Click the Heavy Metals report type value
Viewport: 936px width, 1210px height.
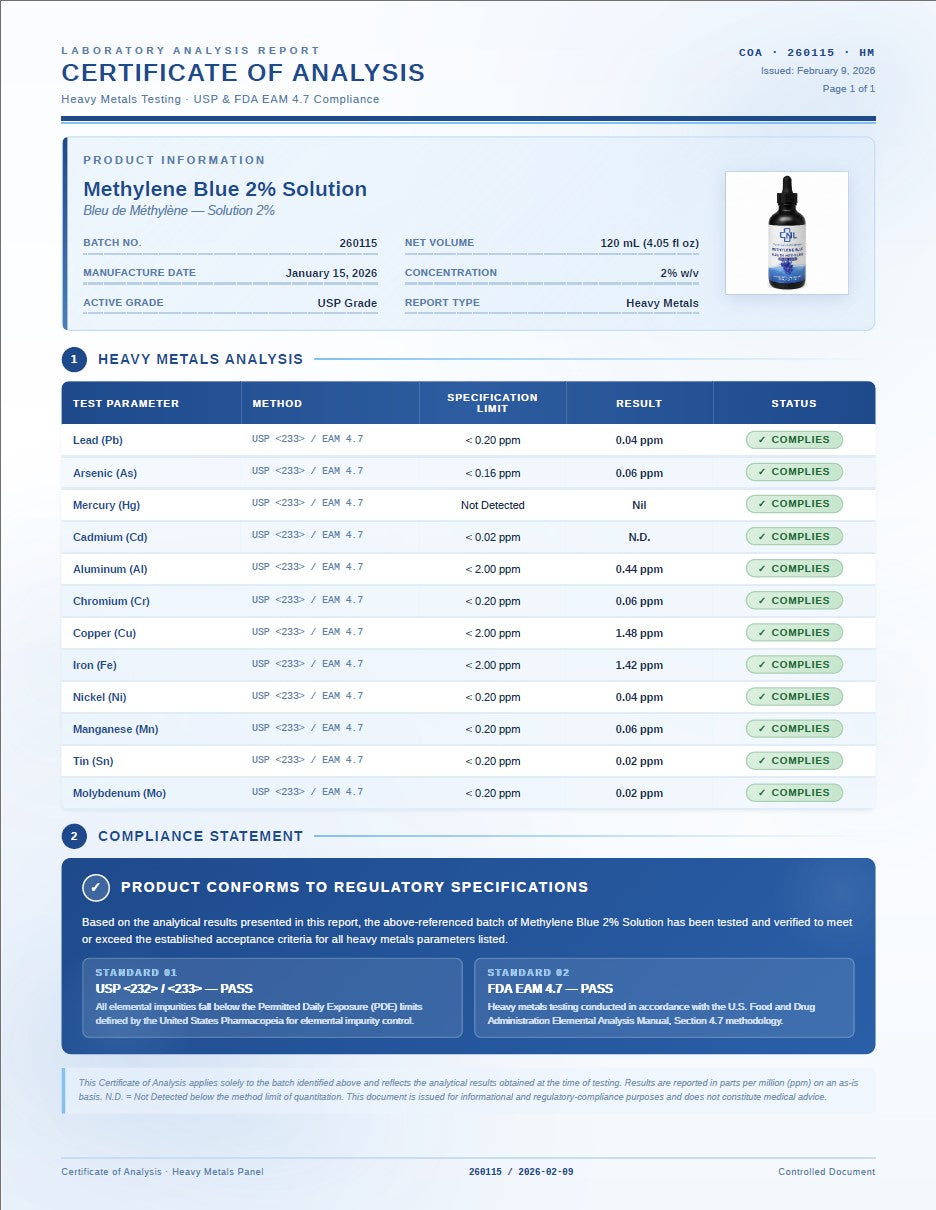[662, 303]
